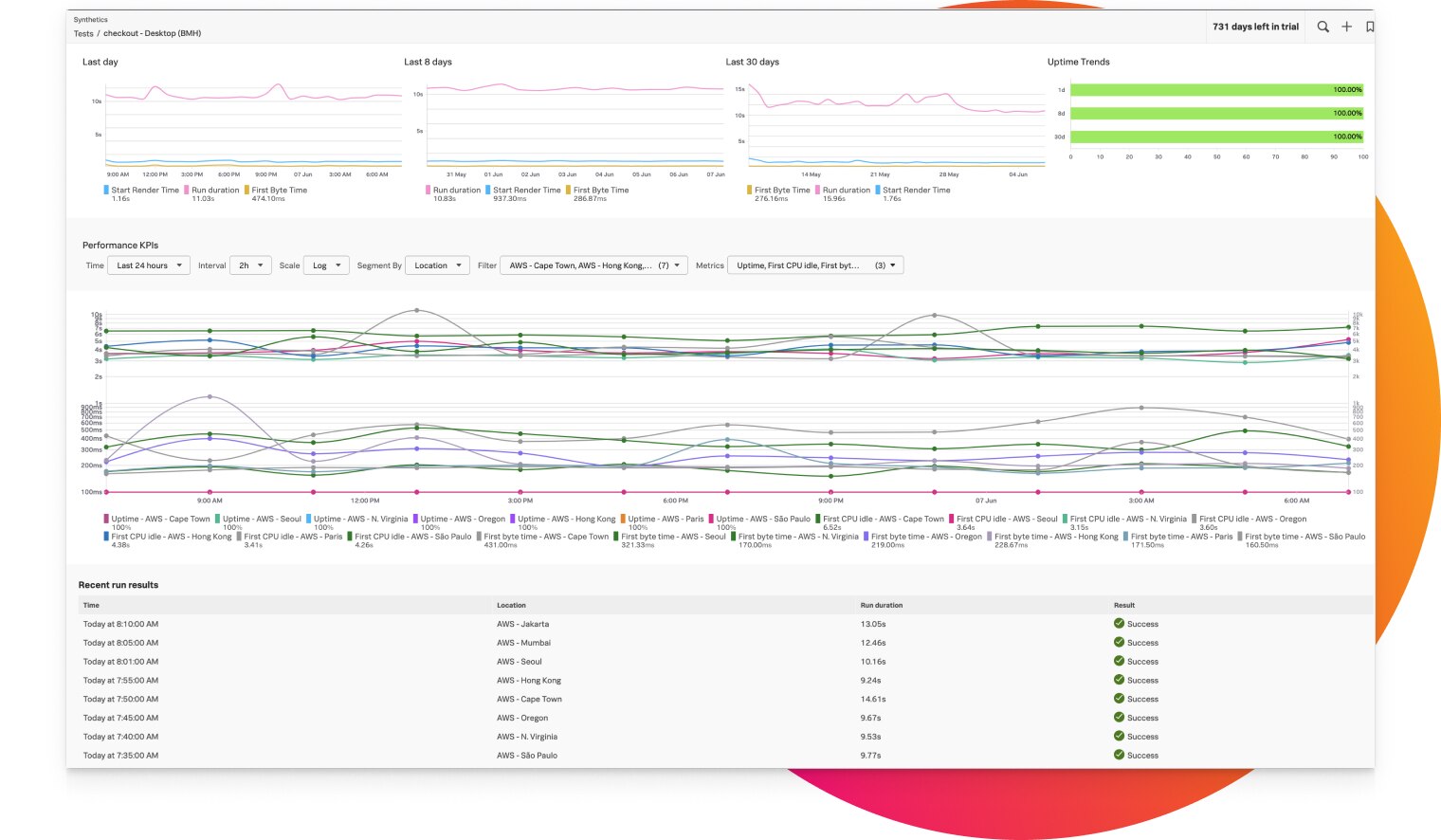
Task: Click the Run duration column header
Action: 881,605
